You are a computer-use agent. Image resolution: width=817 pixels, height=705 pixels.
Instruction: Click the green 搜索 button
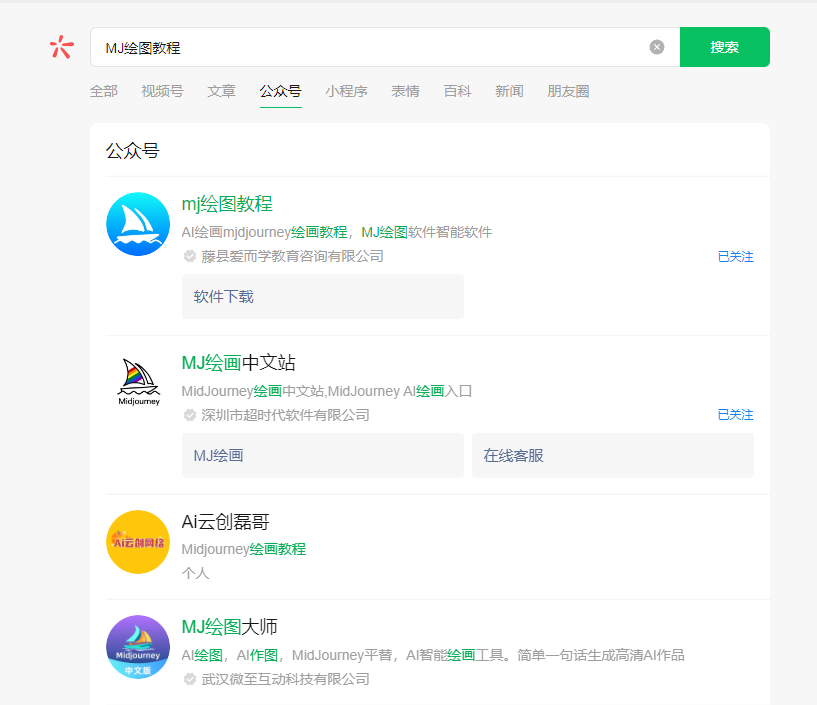(x=724, y=47)
